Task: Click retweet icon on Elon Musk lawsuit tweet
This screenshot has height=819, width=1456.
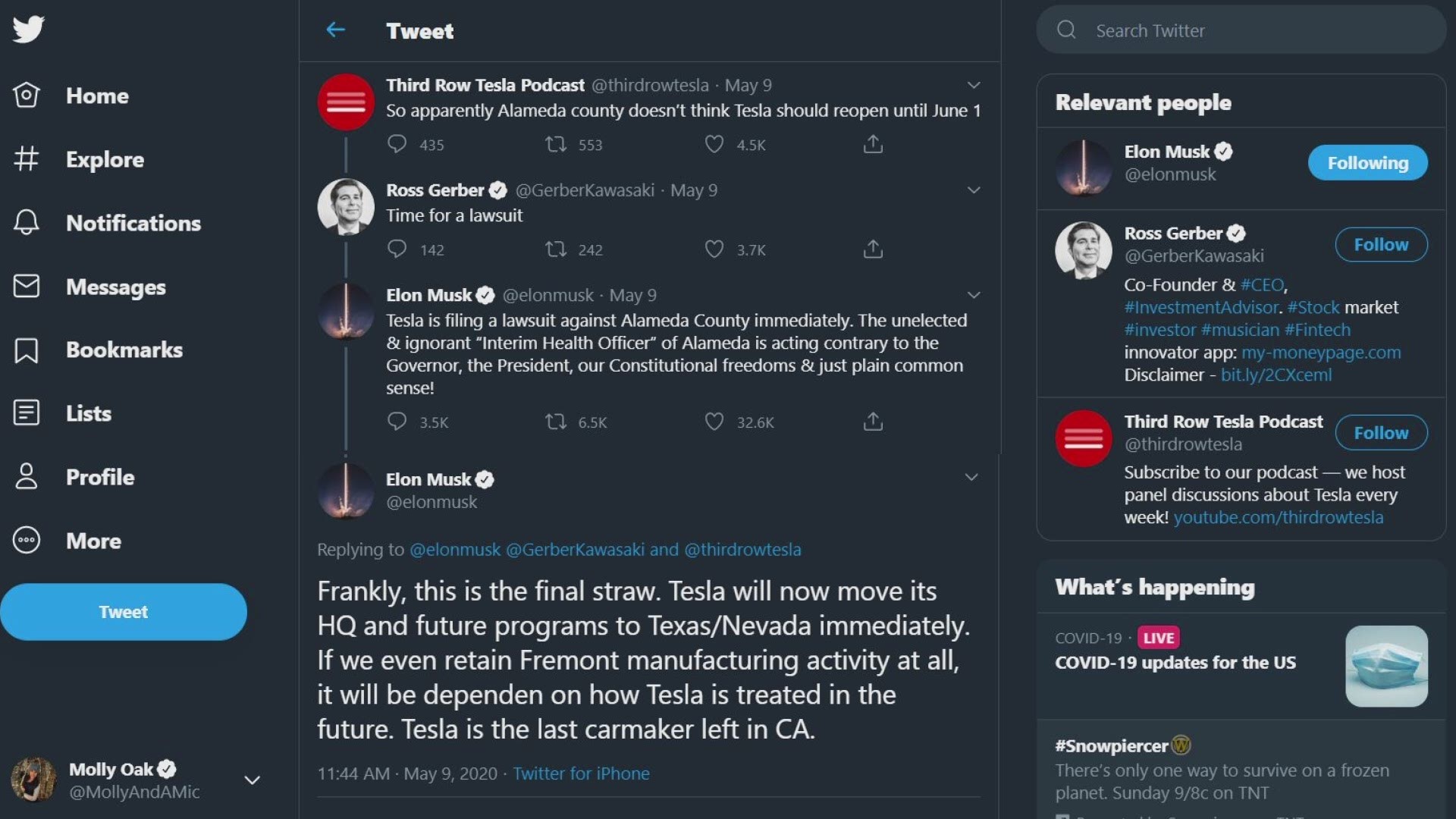Action: click(x=555, y=421)
